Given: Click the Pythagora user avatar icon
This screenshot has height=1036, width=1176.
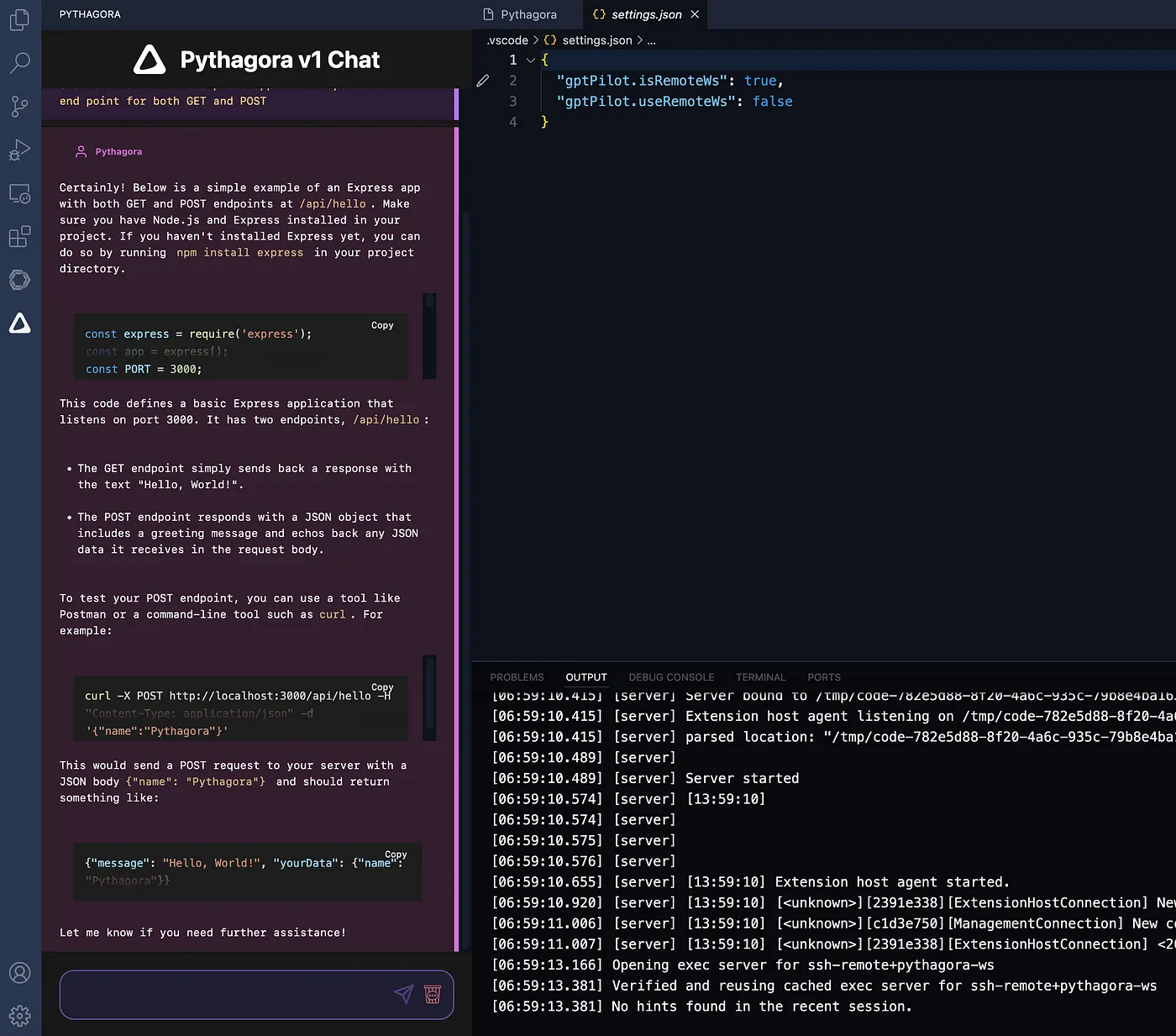Looking at the screenshot, I should click(x=81, y=151).
